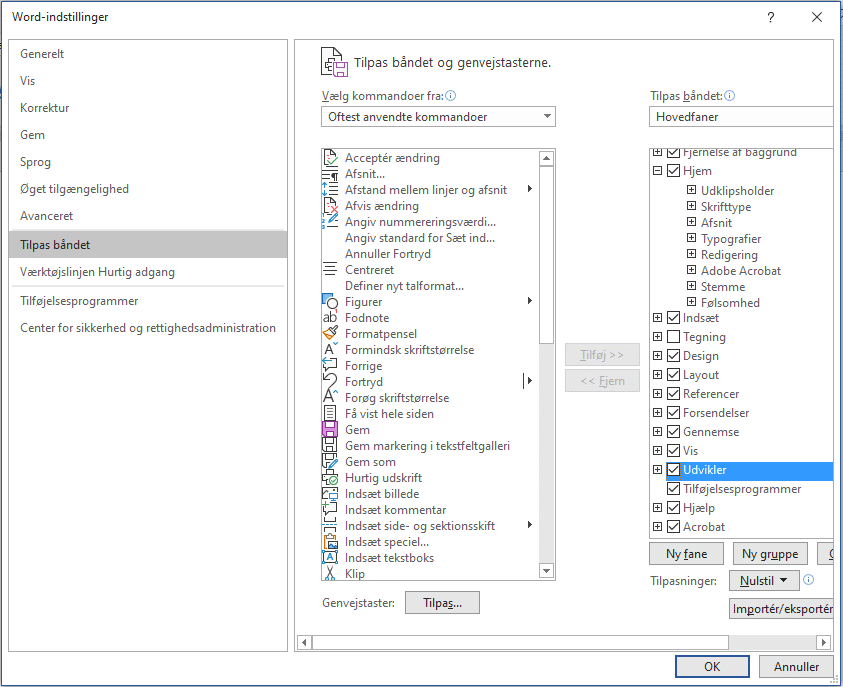Select the Centreret alignment icon
The height and width of the screenshot is (687, 843).
coord(330,270)
